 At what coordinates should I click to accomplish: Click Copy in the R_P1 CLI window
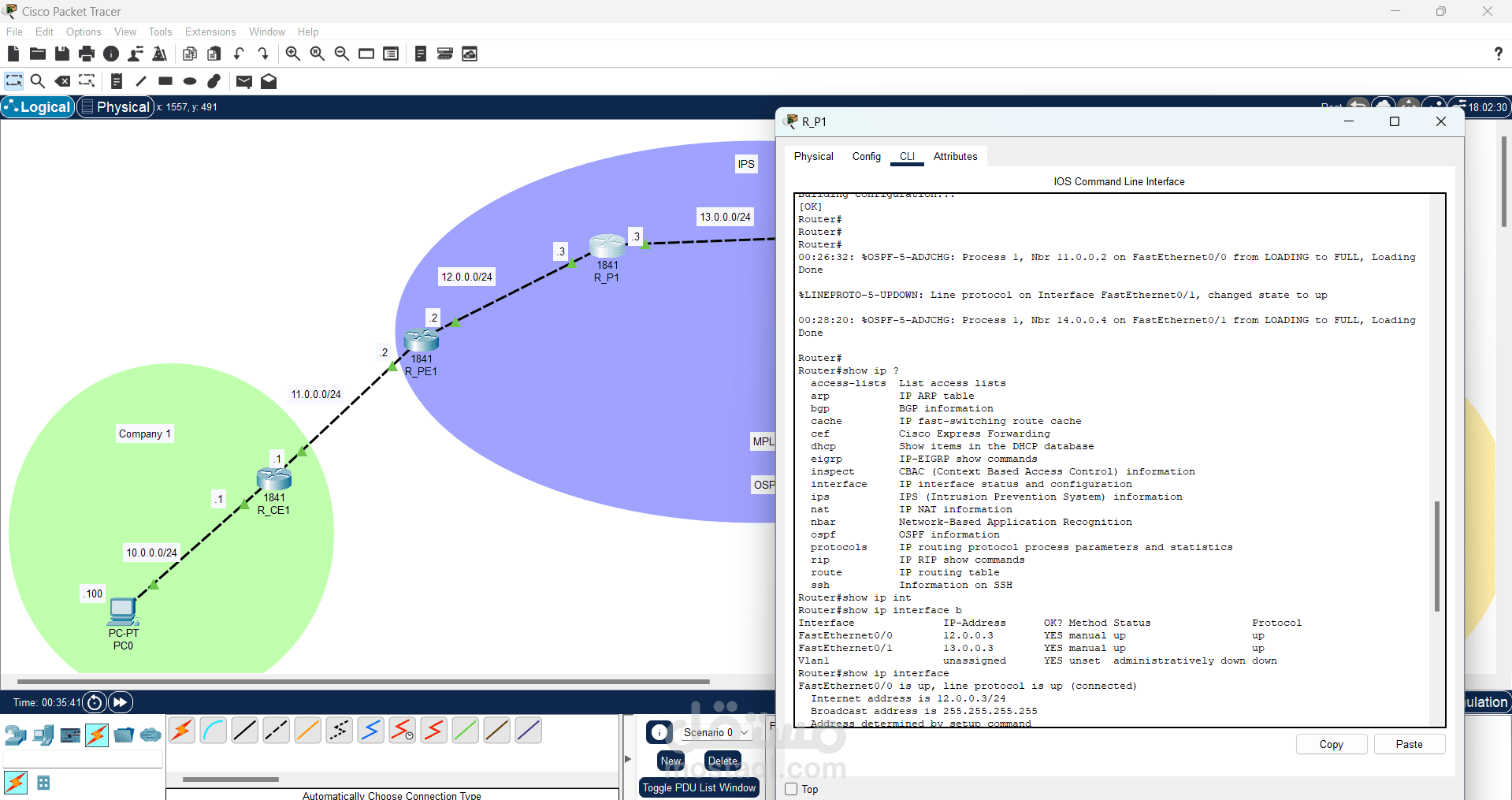(1332, 744)
